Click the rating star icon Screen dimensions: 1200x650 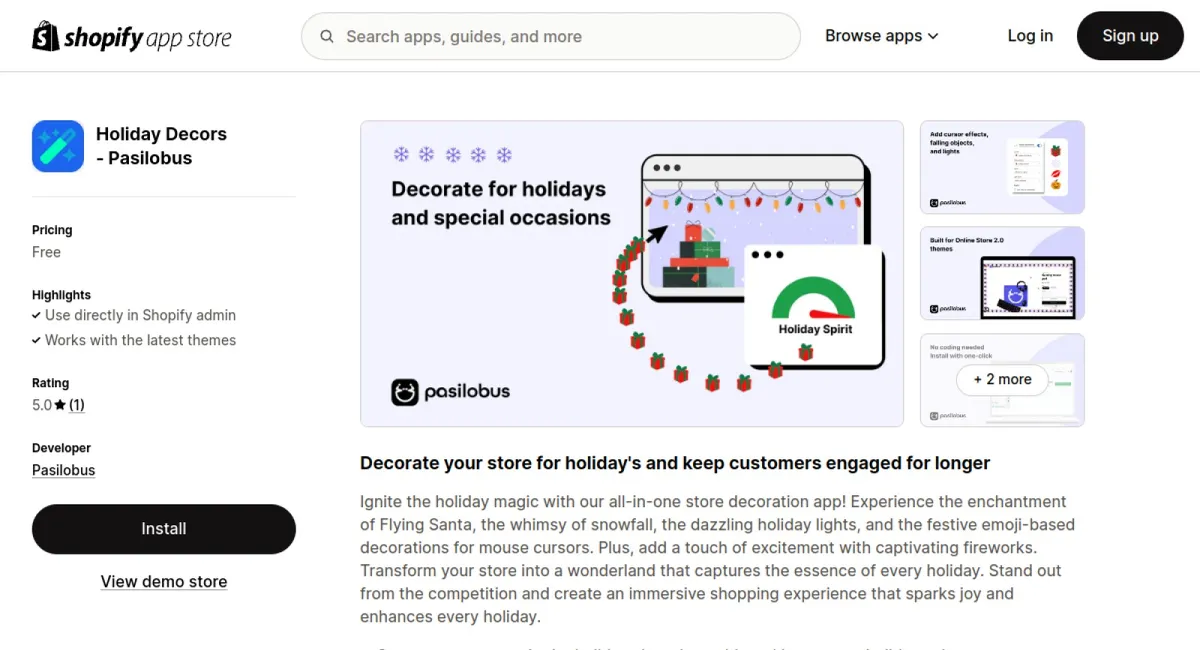point(60,405)
